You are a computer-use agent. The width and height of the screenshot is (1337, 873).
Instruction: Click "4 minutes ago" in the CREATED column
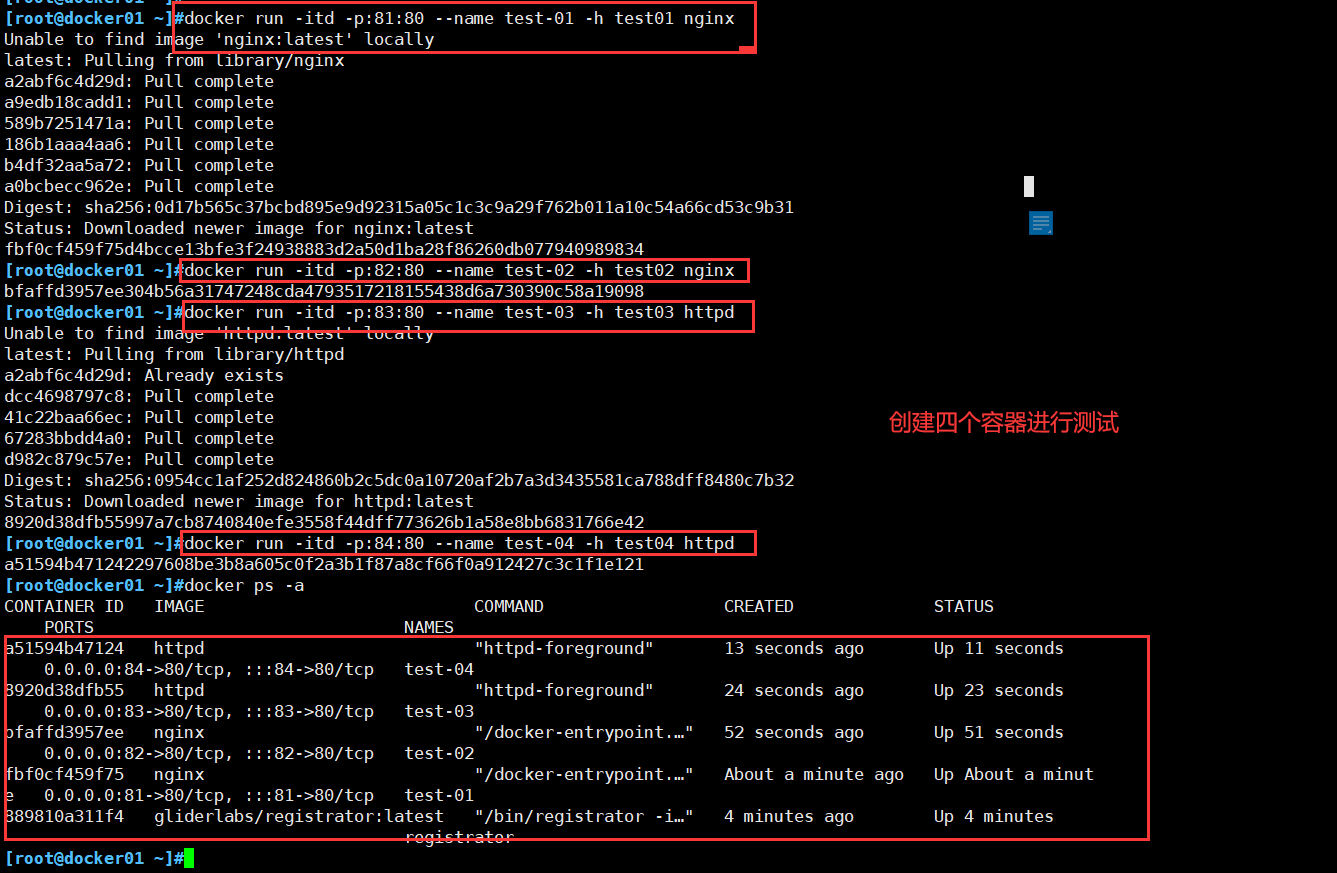point(789,816)
